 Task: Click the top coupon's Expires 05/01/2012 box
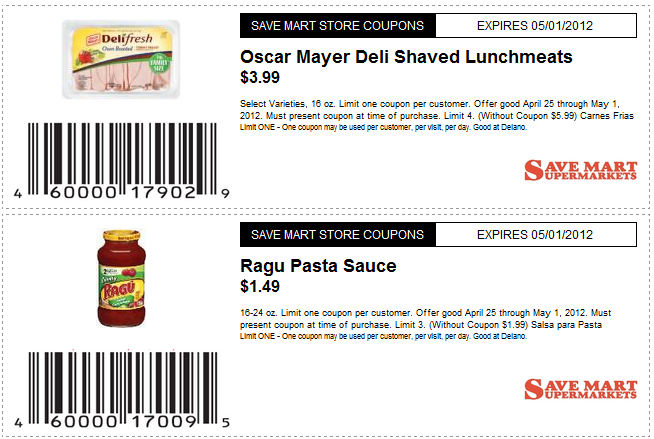(x=536, y=25)
